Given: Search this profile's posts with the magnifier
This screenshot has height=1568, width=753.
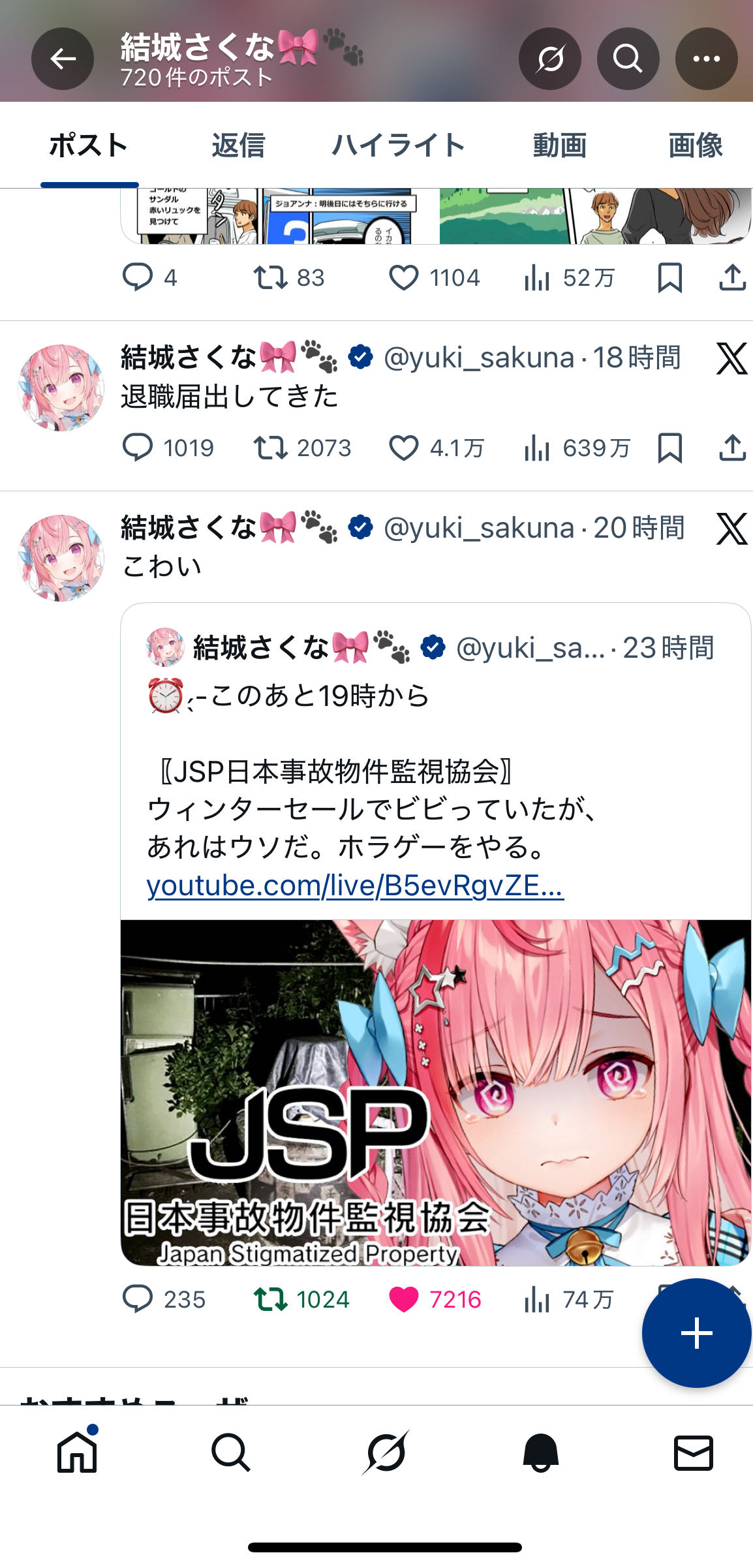Looking at the screenshot, I should 628,59.
